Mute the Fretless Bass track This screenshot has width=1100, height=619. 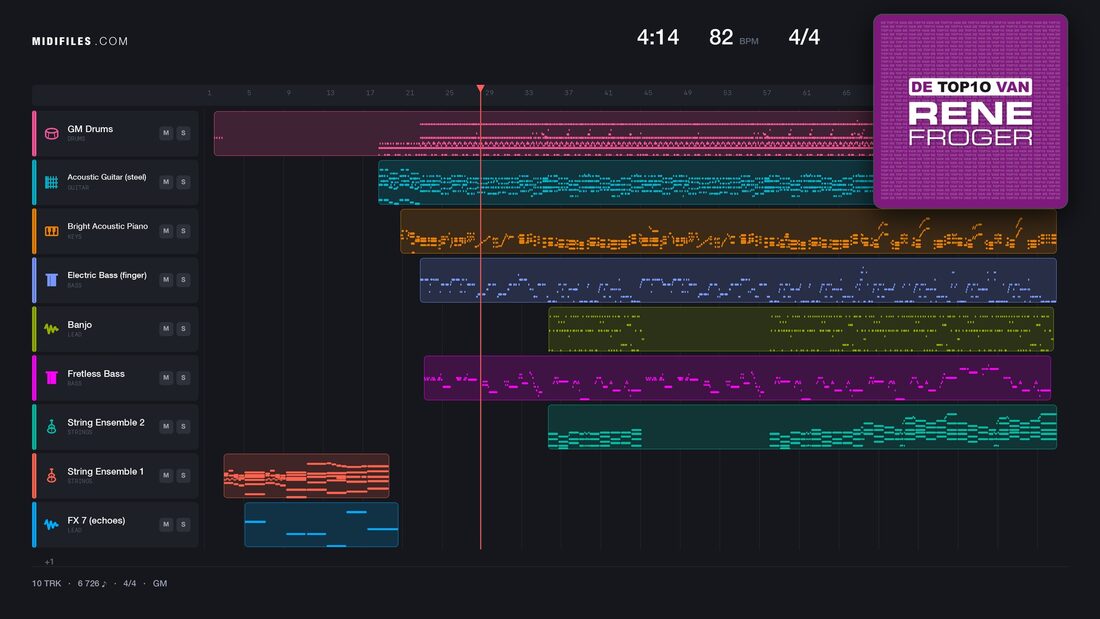(166, 378)
